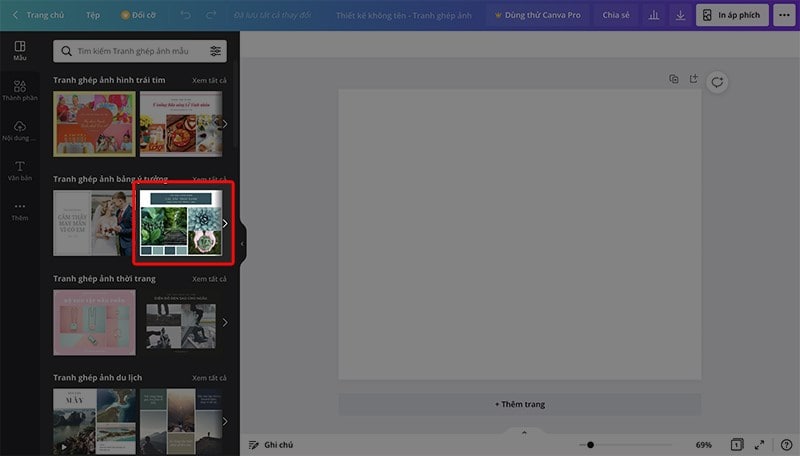Viewport: 800px width, 456px height.
Task: Switch to the Văn bản tab
Action: tap(20, 170)
